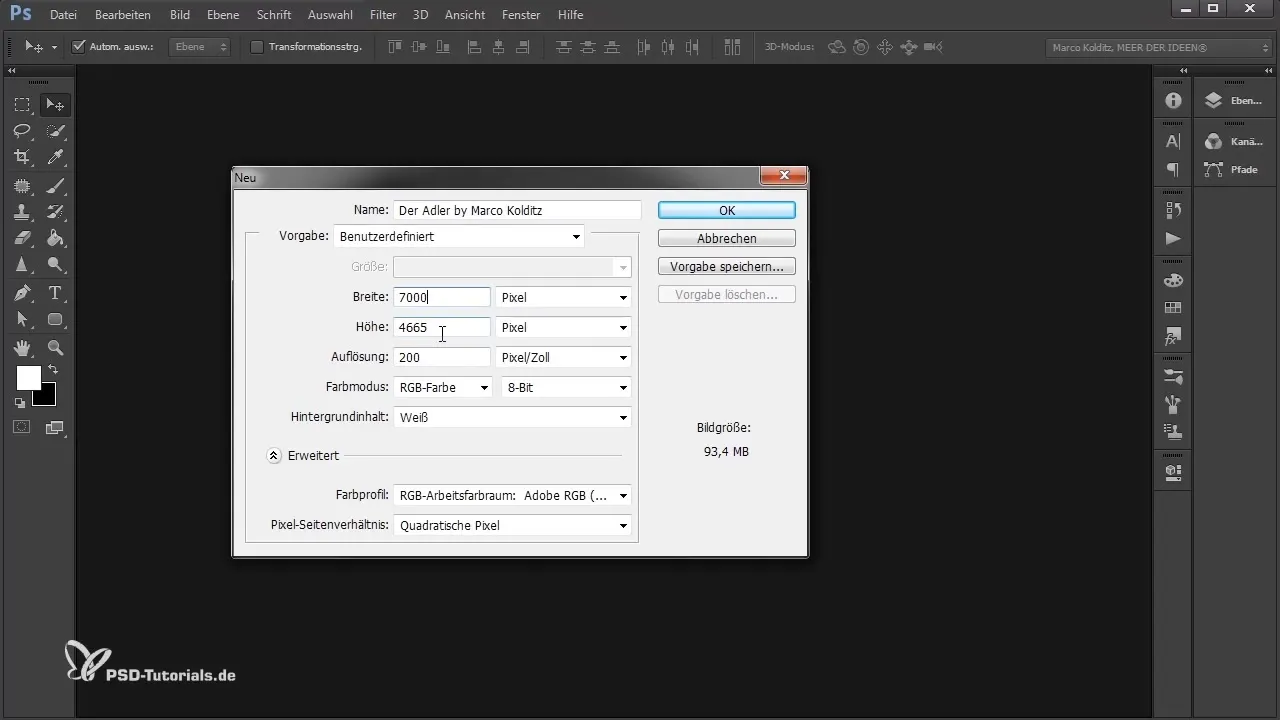
Task: Open the Datei menu
Action: click(x=62, y=15)
